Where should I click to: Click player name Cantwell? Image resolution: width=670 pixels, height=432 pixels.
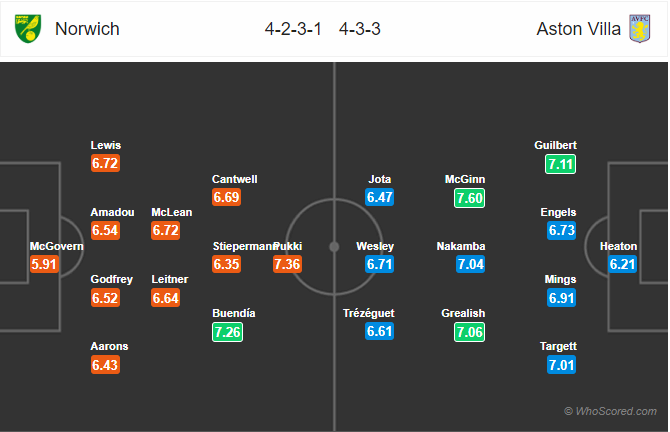tap(235, 179)
